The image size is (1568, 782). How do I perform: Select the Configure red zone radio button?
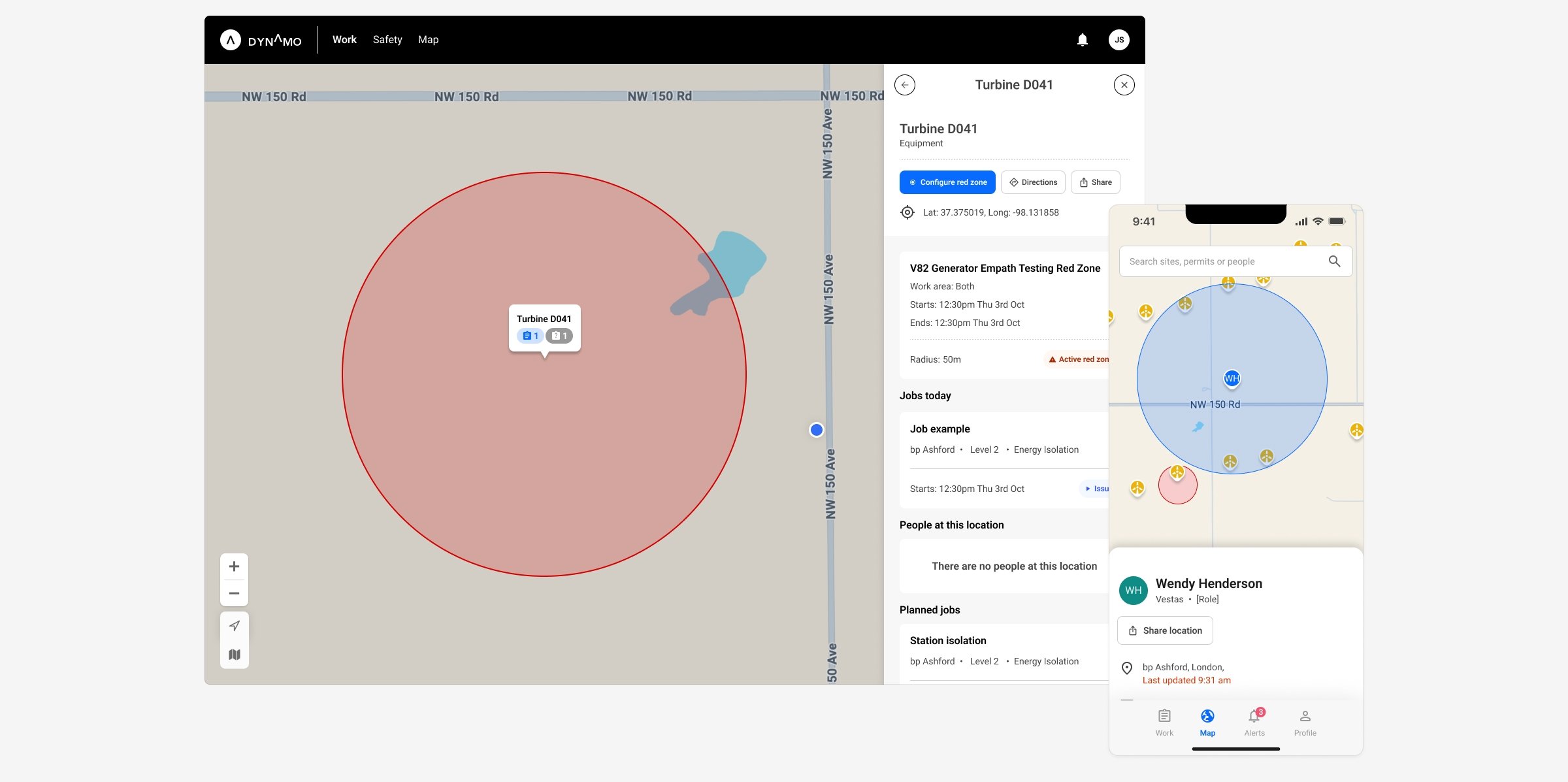click(913, 182)
